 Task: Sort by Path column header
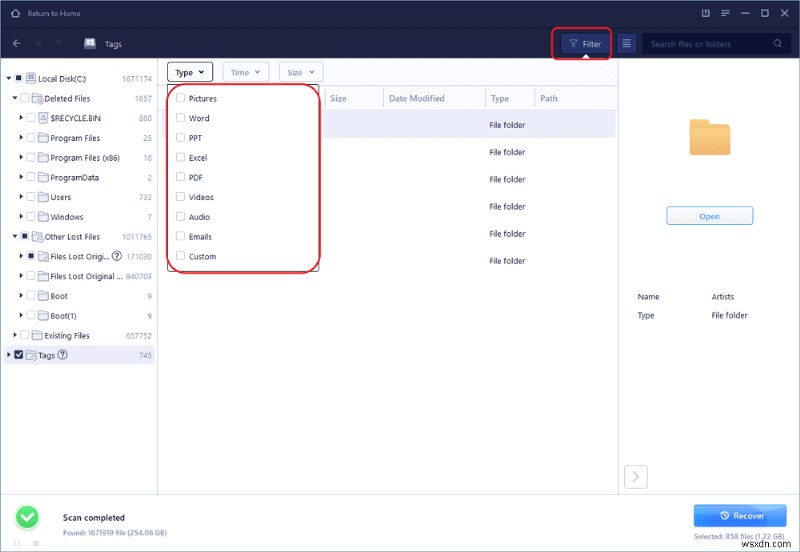[548, 98]
